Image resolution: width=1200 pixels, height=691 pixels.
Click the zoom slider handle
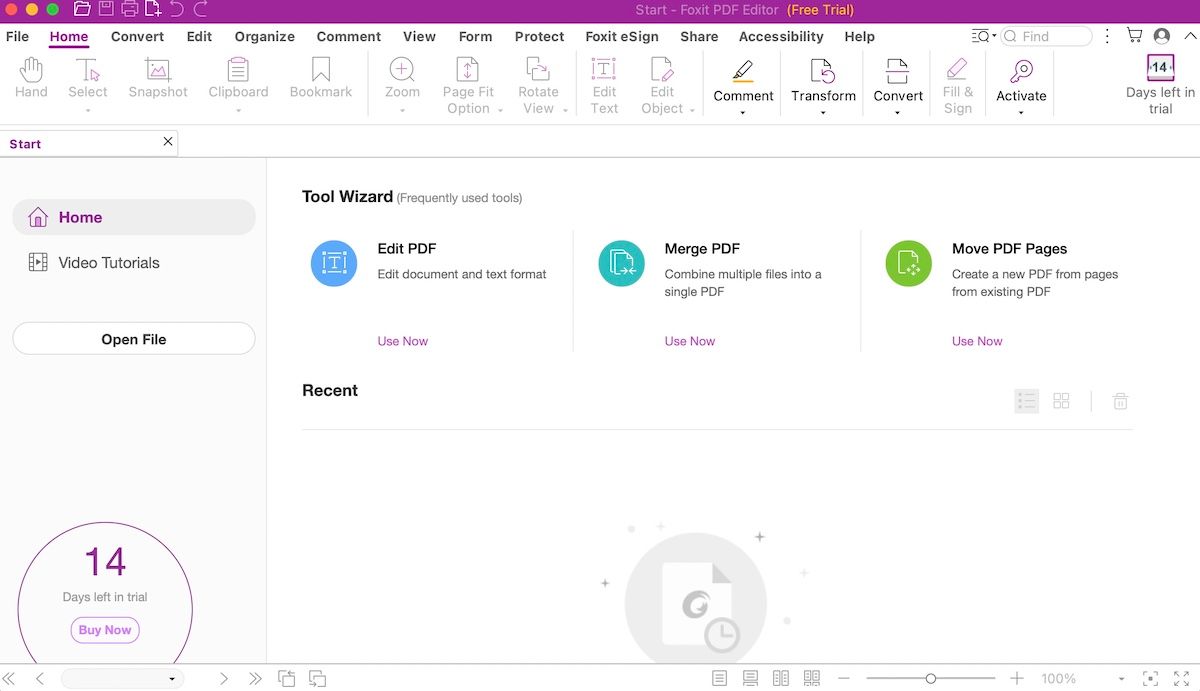tap(930, 679)
